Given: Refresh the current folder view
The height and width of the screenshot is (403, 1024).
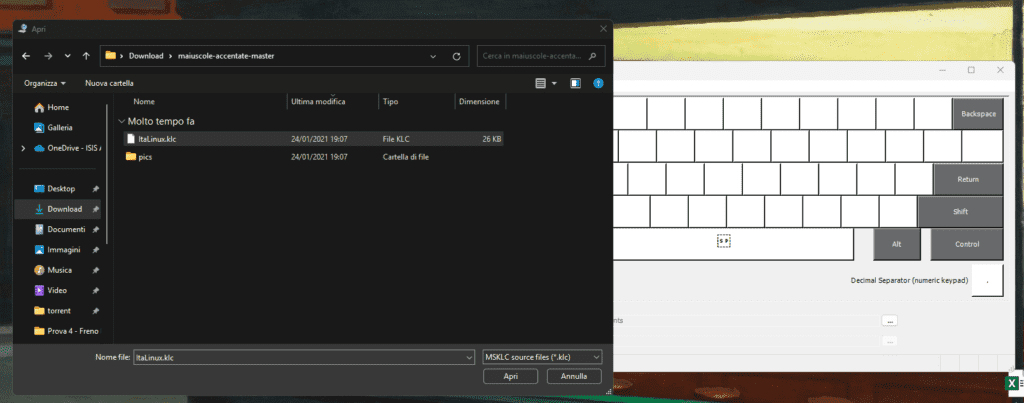Looking at the screenshot, I should pyautogui.click(x=456, y=56).
